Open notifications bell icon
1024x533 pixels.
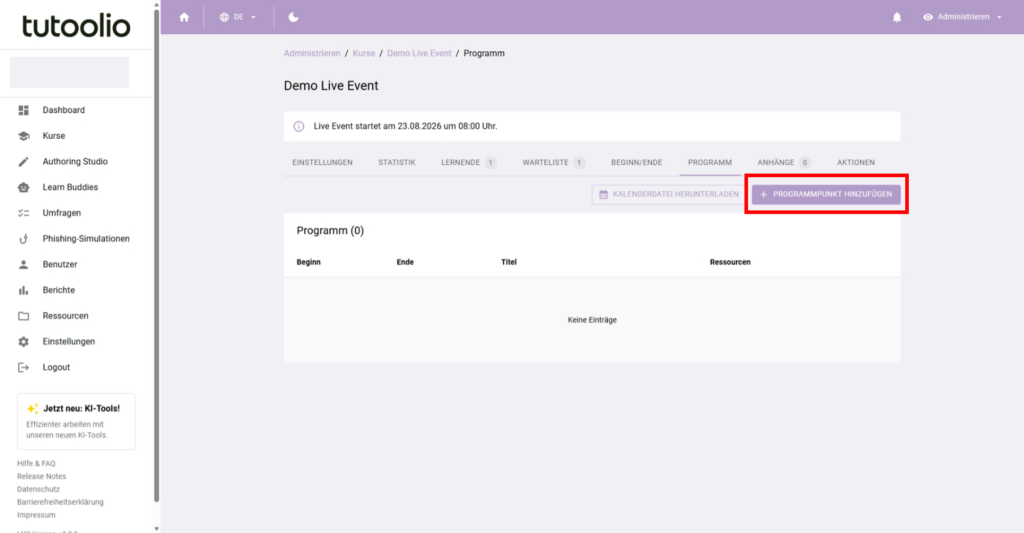coord(897,17)
